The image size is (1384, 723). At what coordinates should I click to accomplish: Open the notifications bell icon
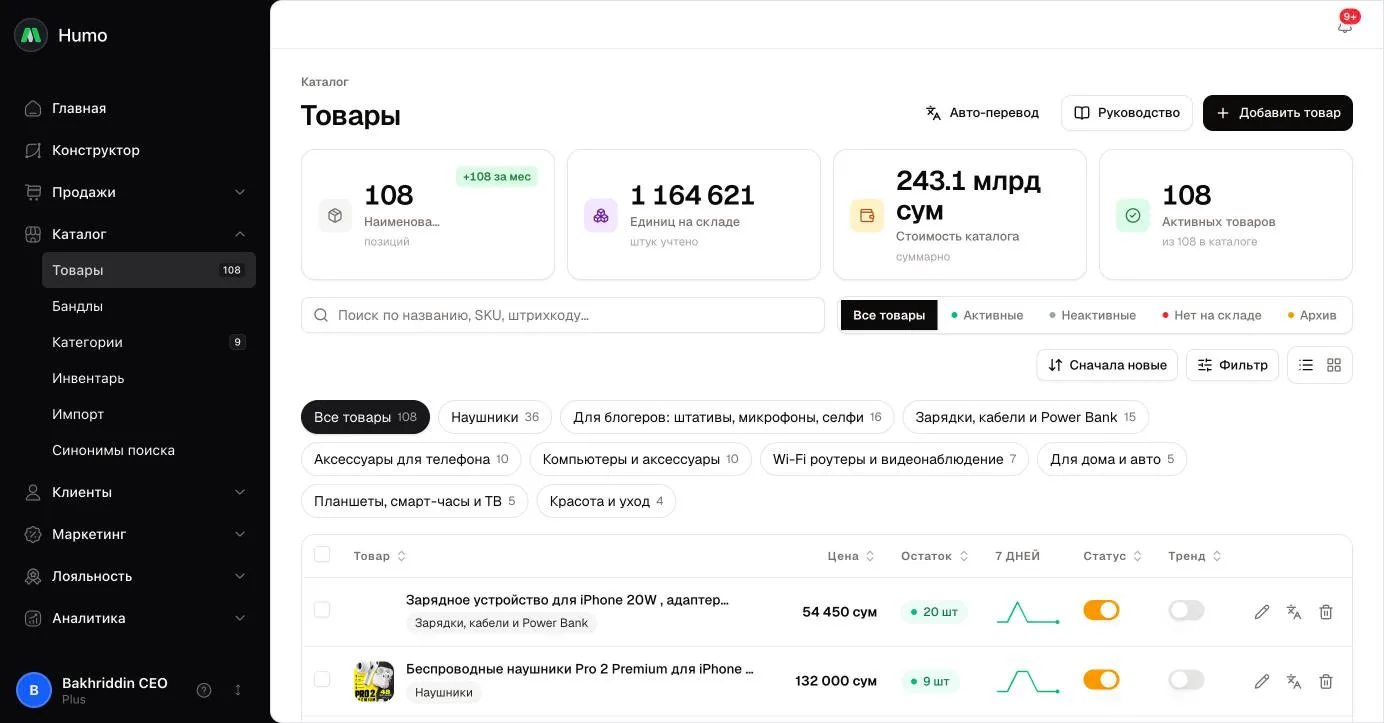[x=1344, y=26]
